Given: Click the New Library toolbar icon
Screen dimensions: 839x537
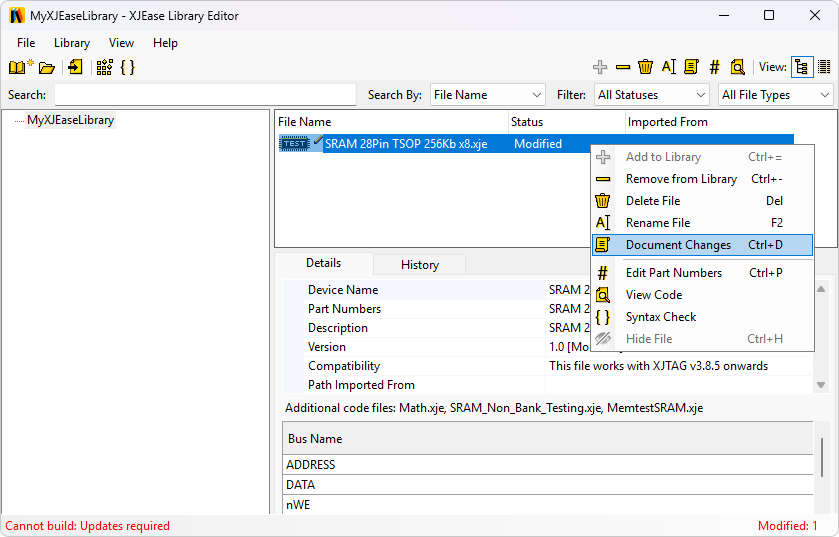Looking at the screenshot, I should [20, 67].
